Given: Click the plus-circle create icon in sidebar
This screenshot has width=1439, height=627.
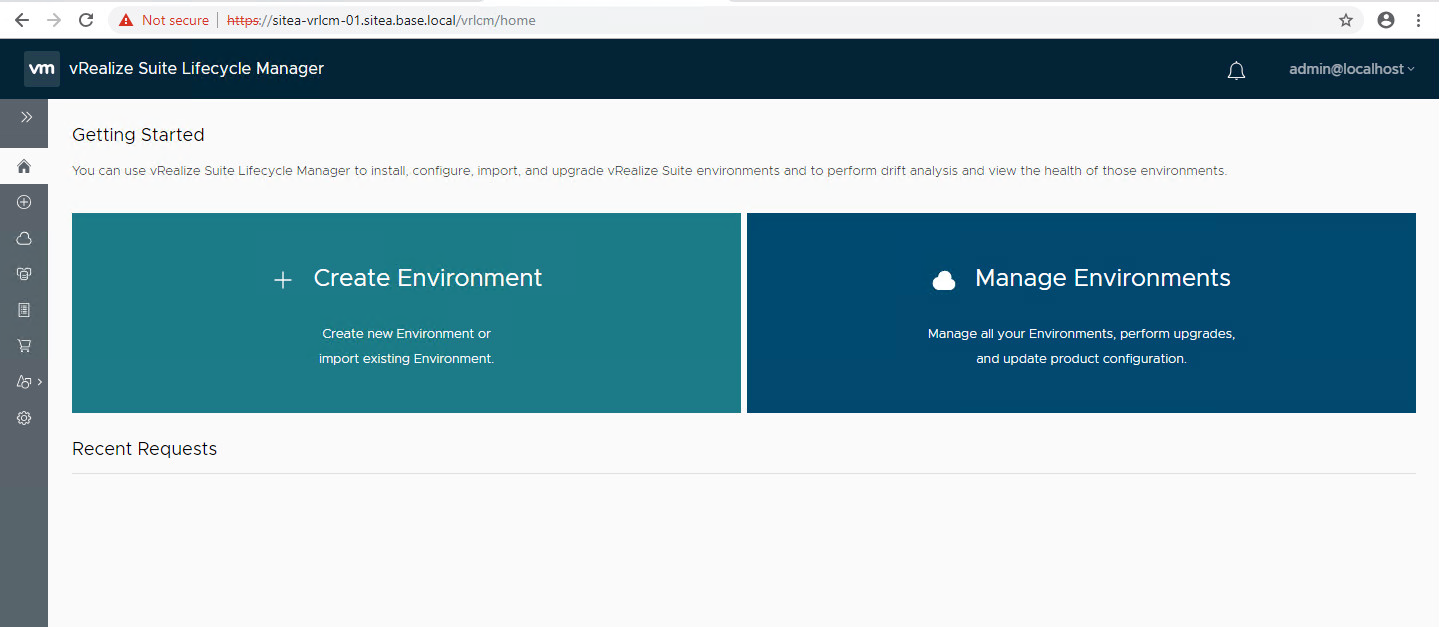Looking at the screenshot, I should [24, 202].
